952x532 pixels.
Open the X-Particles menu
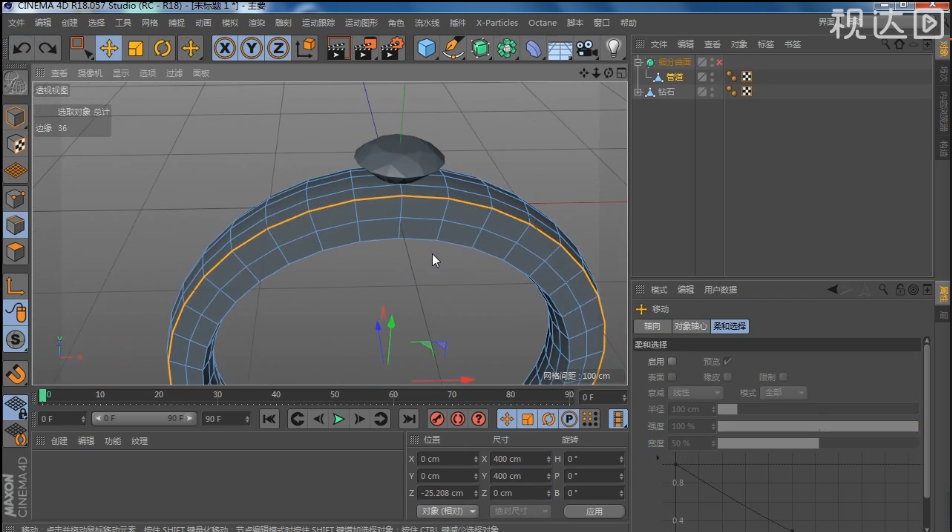[497, 22]
